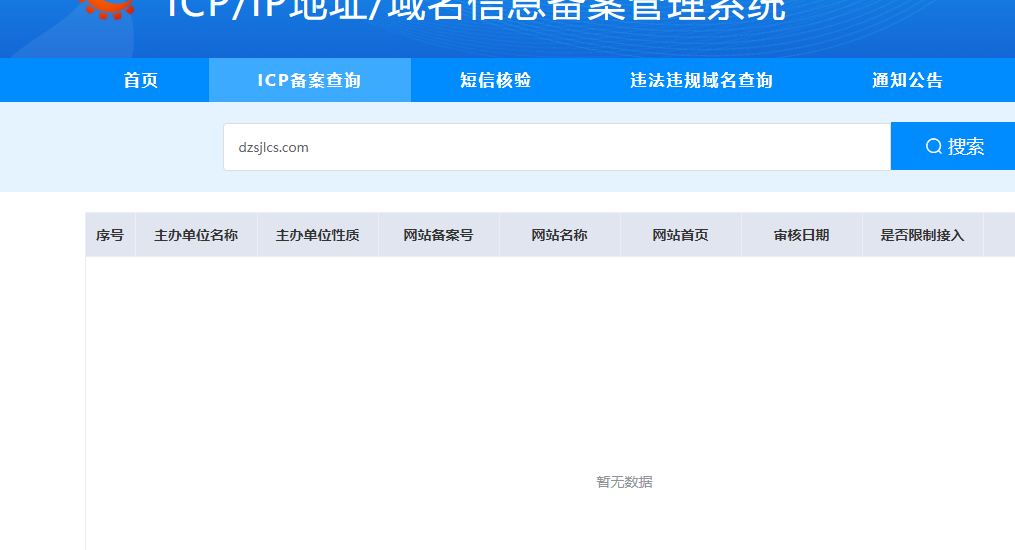Switch to 违法违规域名查询 tab
Screen dimensions: 1015x550
click(701, 81)
